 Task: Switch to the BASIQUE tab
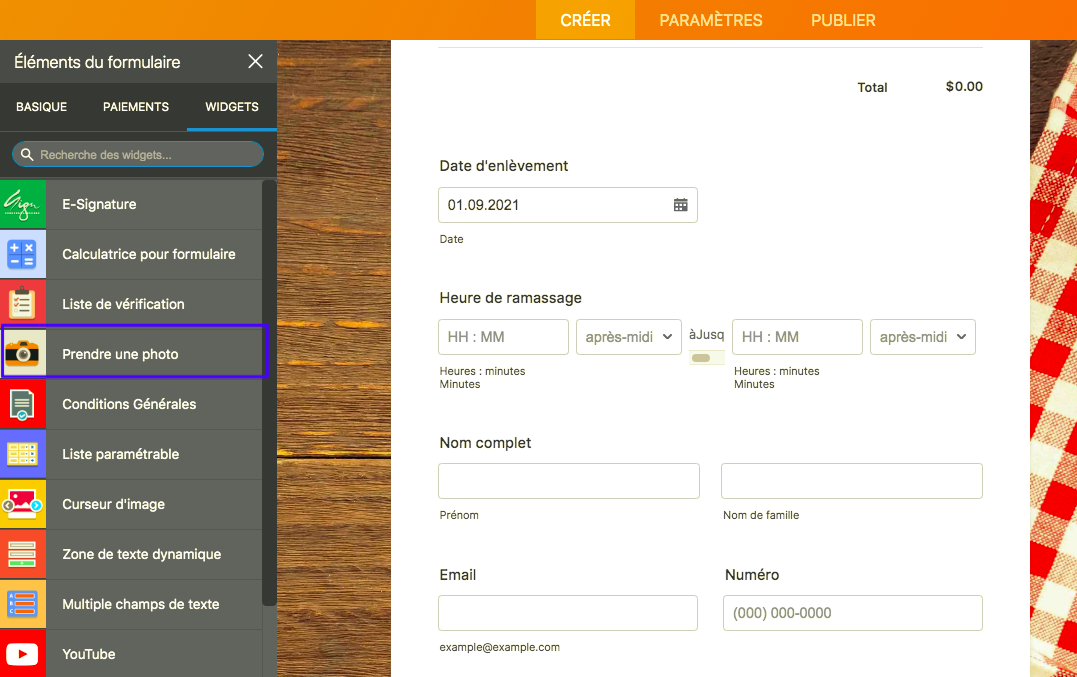(x=42, y=107)
